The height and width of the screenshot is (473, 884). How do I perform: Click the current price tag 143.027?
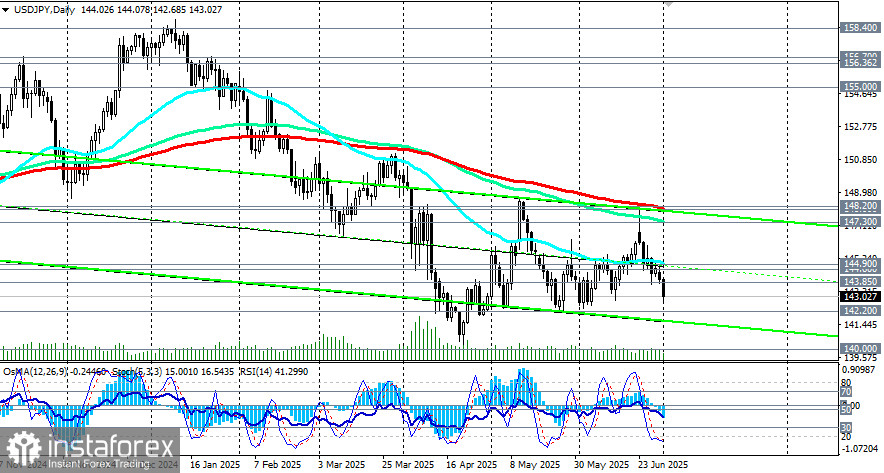click(x=859, y=296)
